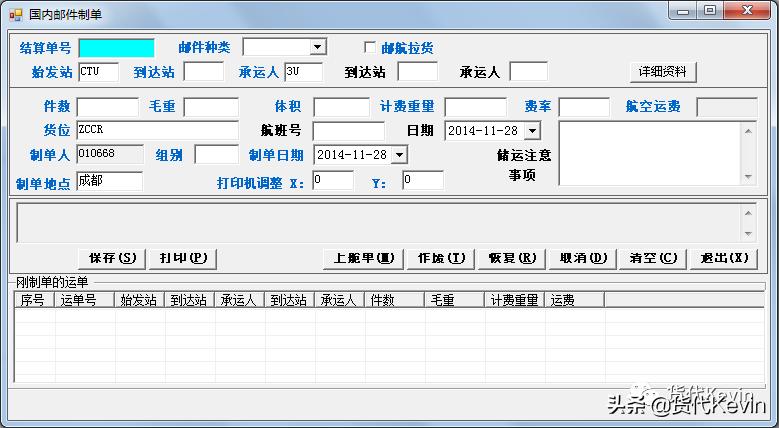
Task: Minimize the 国内邮件制单 window
Action: tap(683, 10)
